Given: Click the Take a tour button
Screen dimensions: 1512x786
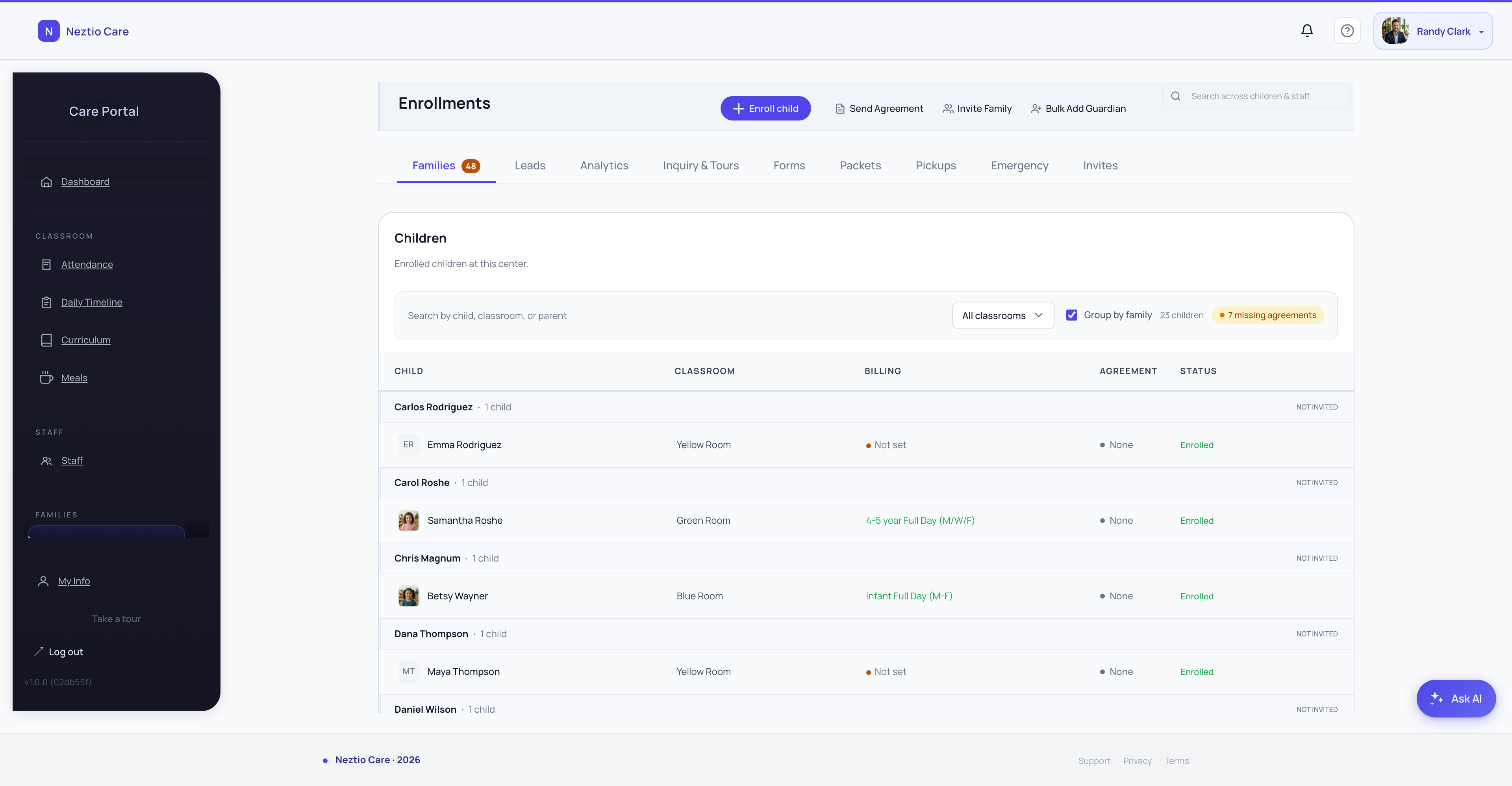Looking at the screenshot, I should (116, 619).
